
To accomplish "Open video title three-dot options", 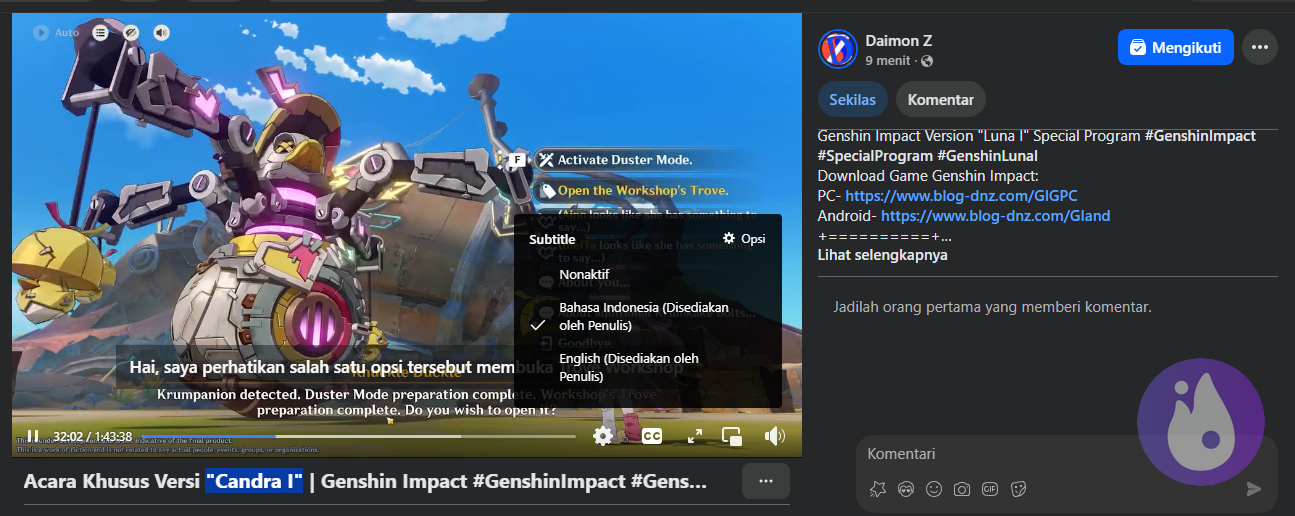I will pyautogui.click(x=766, y=481).
